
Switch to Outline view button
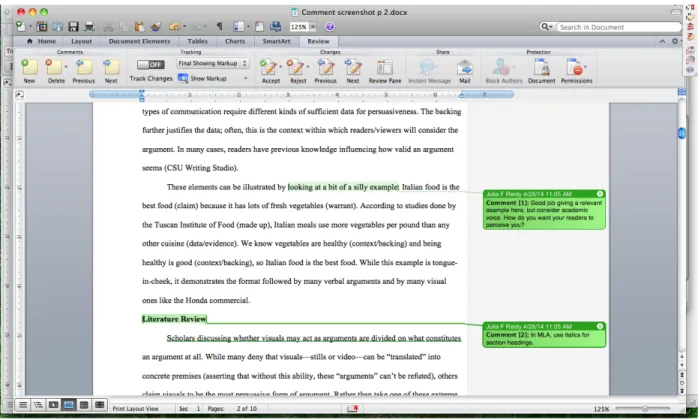pyautogui.click(x=38, y=405)
